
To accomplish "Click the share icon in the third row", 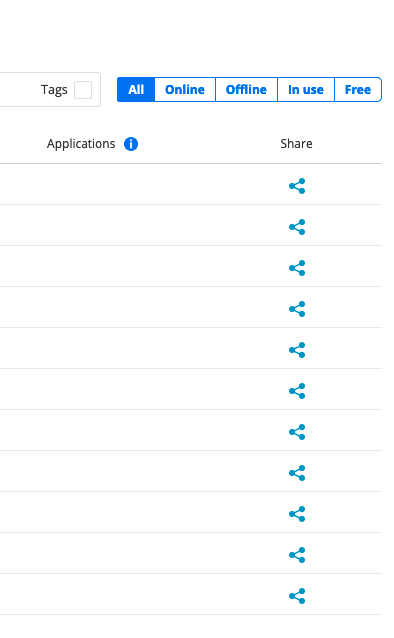I will coord(297,268).
